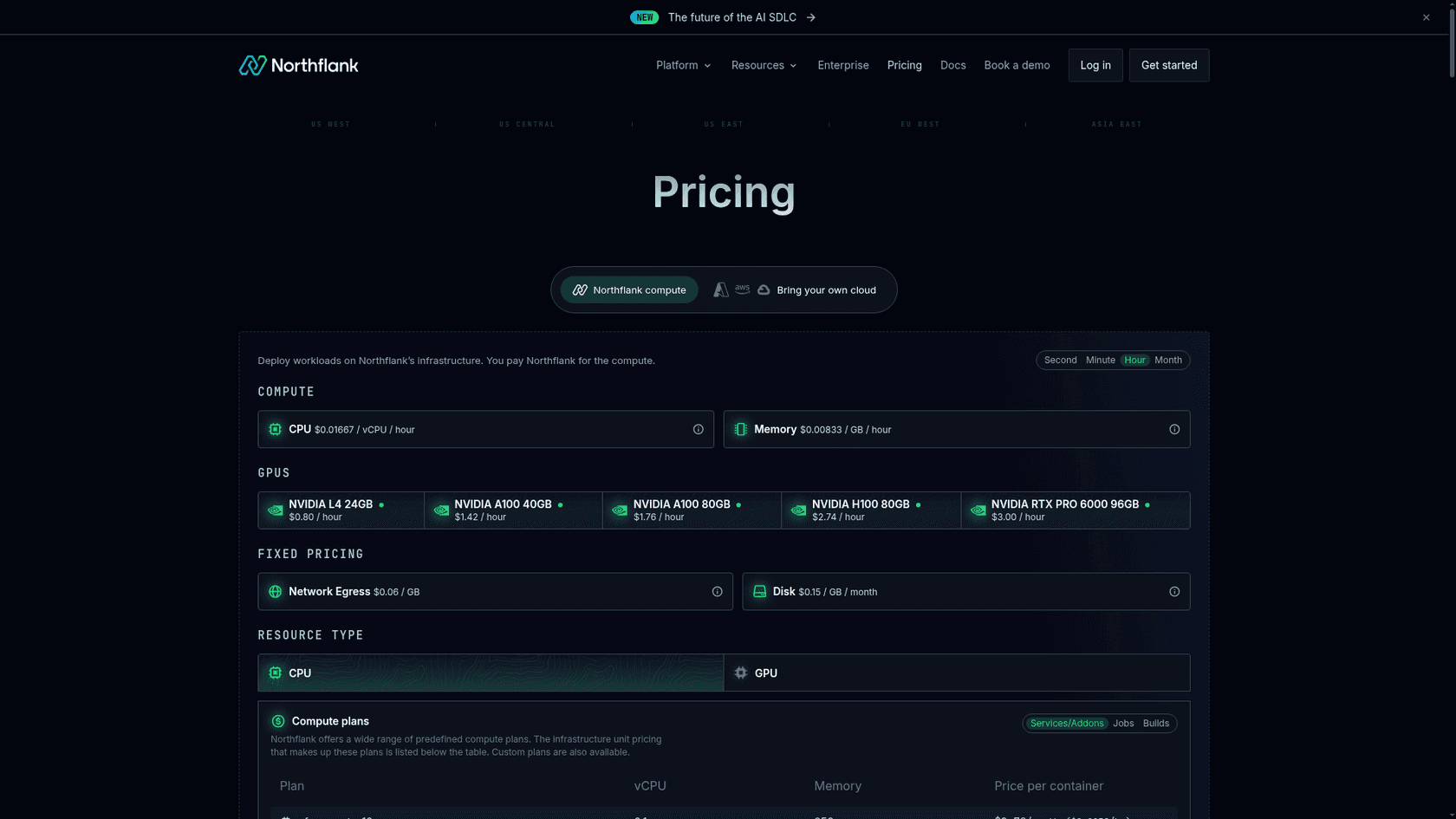The height and width of the screenshot is (819, 1456).
Task: Dismiss the announcement banner
Action: 1427,17
